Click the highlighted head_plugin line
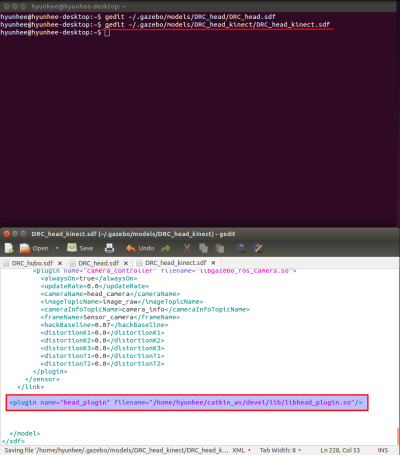The width and height of the screenshot is (400, 455). tap(187, 403)
